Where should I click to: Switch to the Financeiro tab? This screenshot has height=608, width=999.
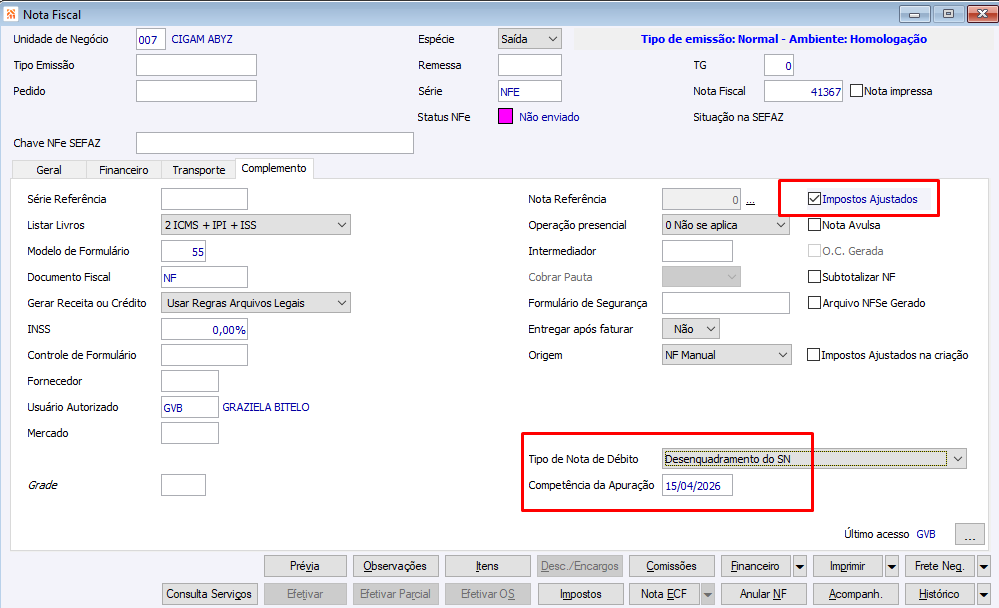coord(124,170)
